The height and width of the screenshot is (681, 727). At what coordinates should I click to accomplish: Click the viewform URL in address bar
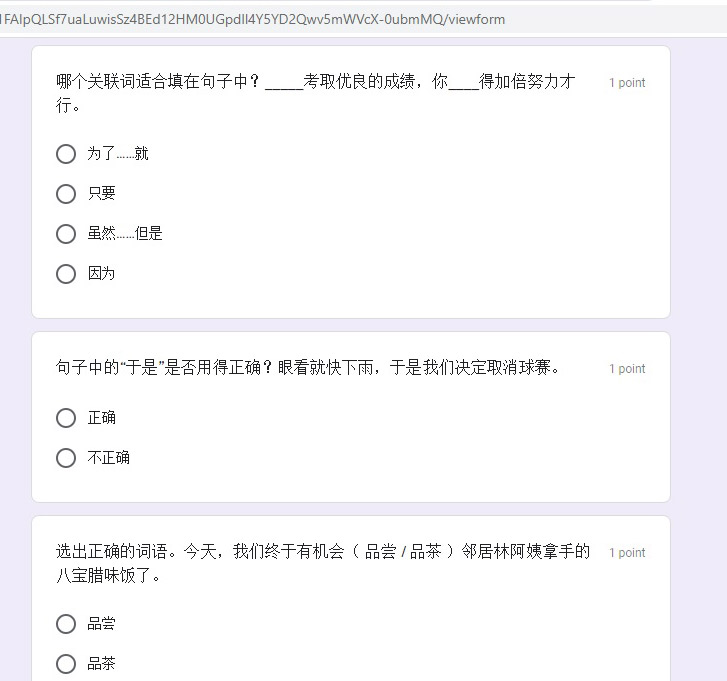(253, 19)
